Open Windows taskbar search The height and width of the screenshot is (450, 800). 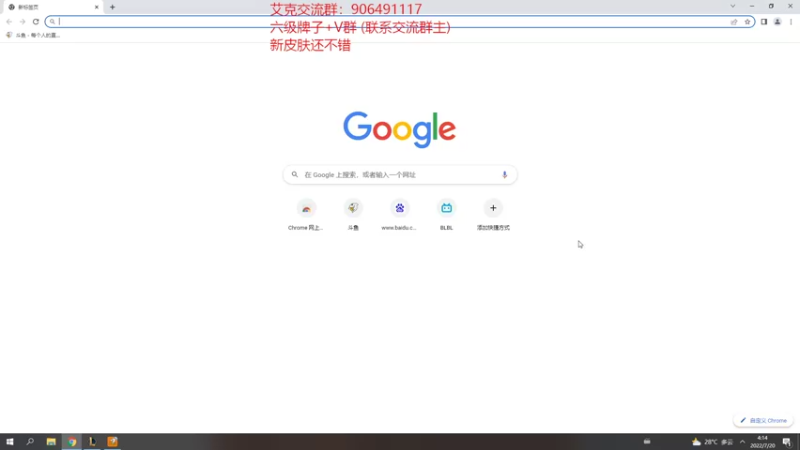(x=30, y=442)
